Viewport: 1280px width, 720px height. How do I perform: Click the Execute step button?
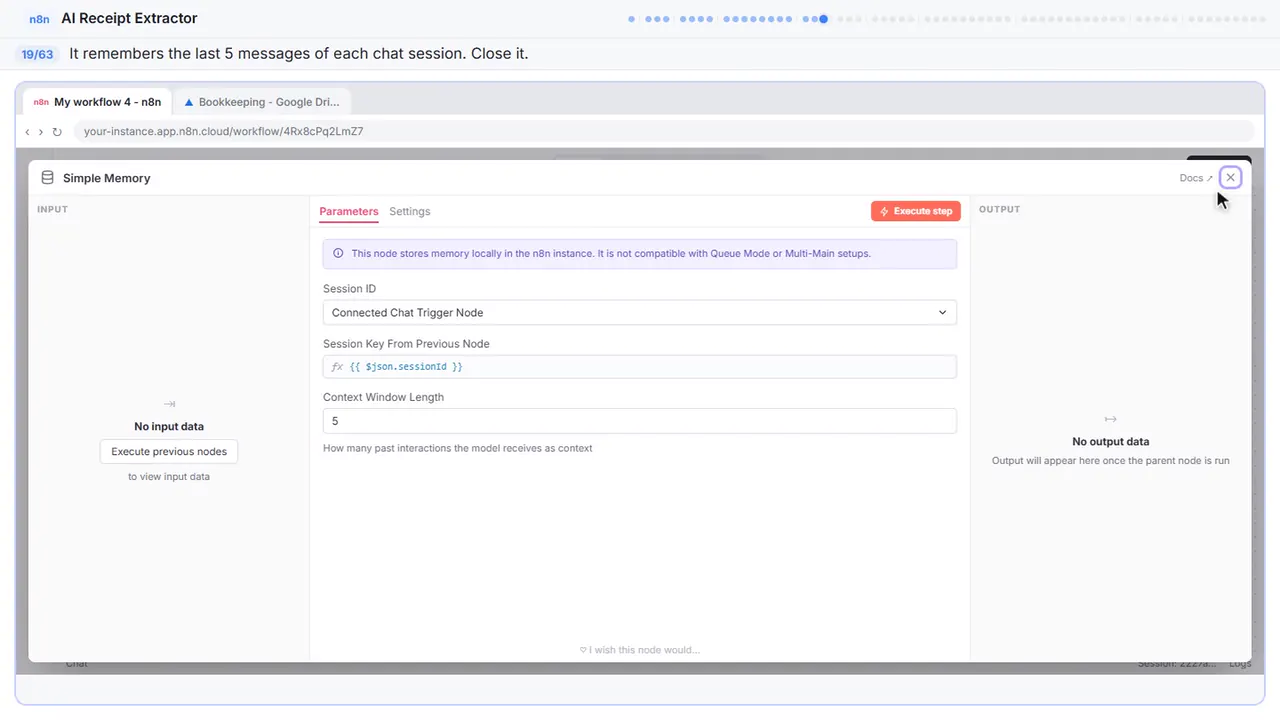(916, 211)
